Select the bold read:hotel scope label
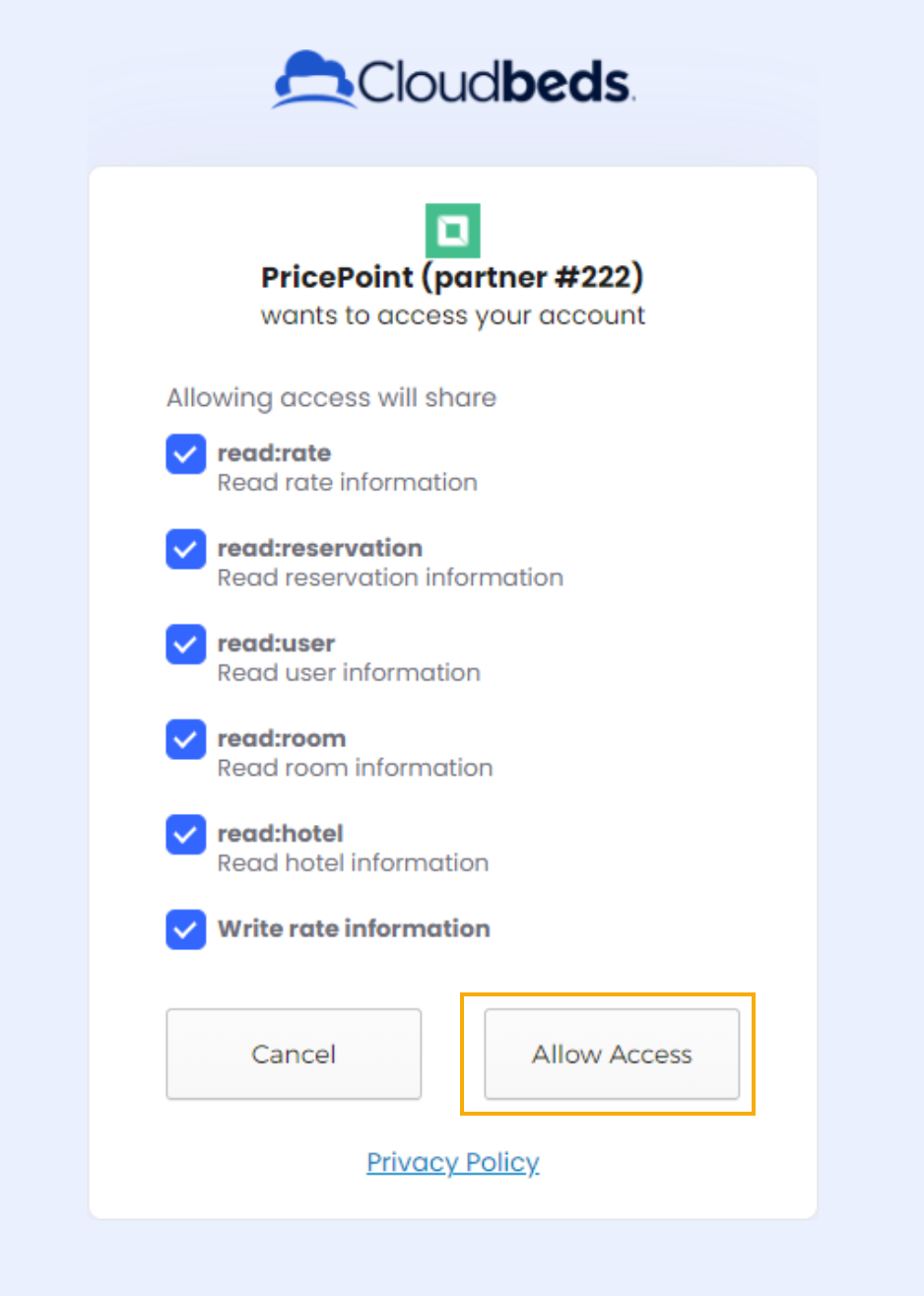The image size is (924, 1296). [x=281, y=834]
